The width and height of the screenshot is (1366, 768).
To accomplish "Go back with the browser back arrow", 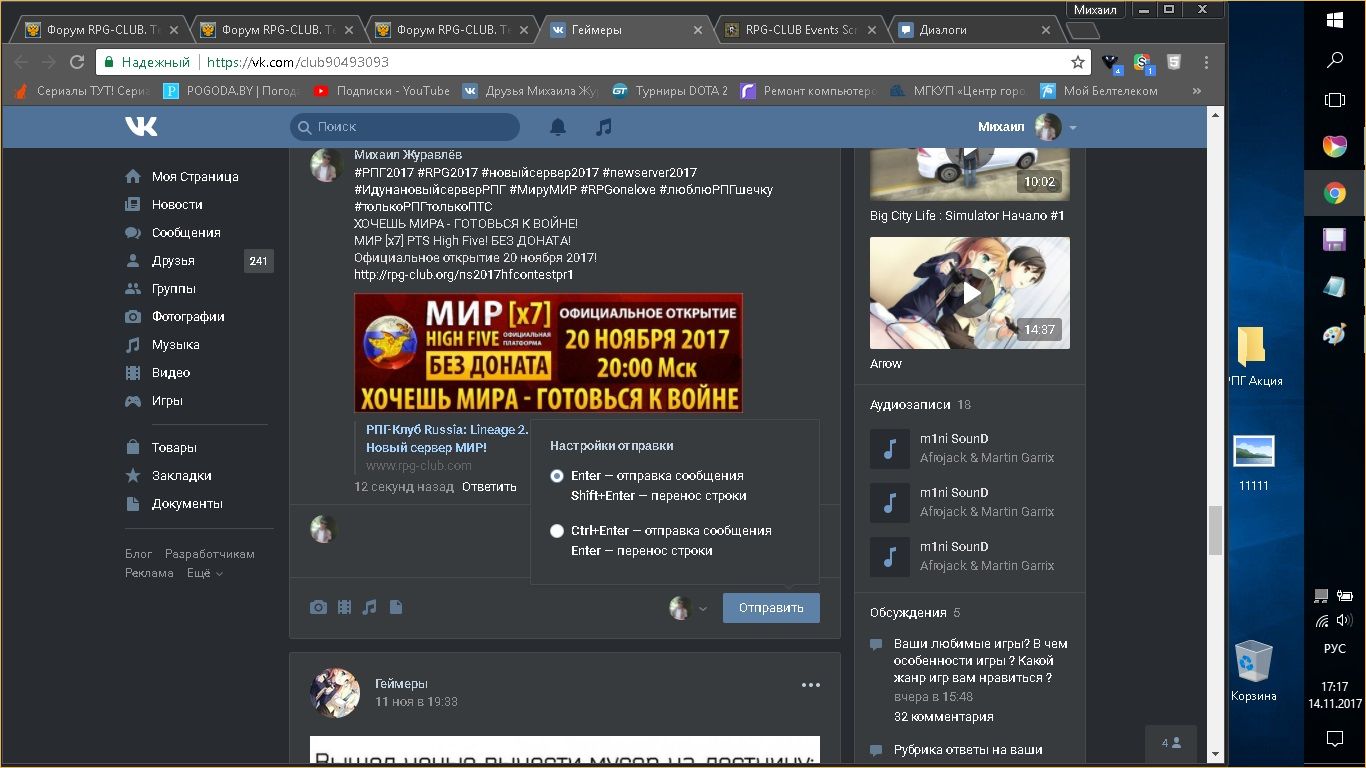I will [x=21, y=62].
